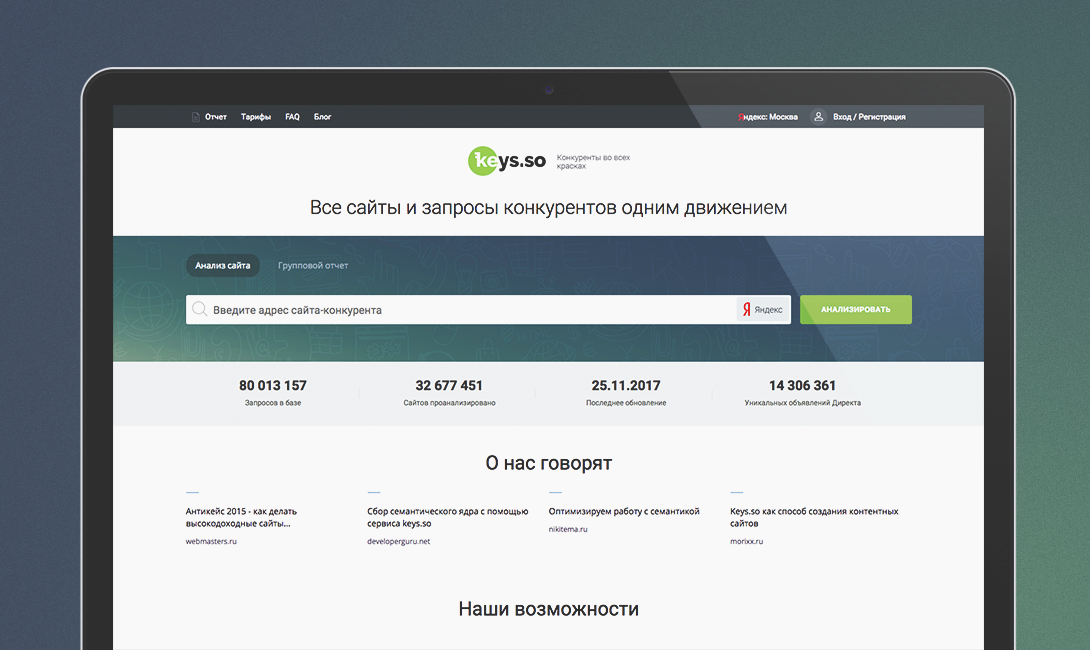Click the Конкуренты во всех красках tagline
The width and height of the screenshot is (1090, 650).
593,161
